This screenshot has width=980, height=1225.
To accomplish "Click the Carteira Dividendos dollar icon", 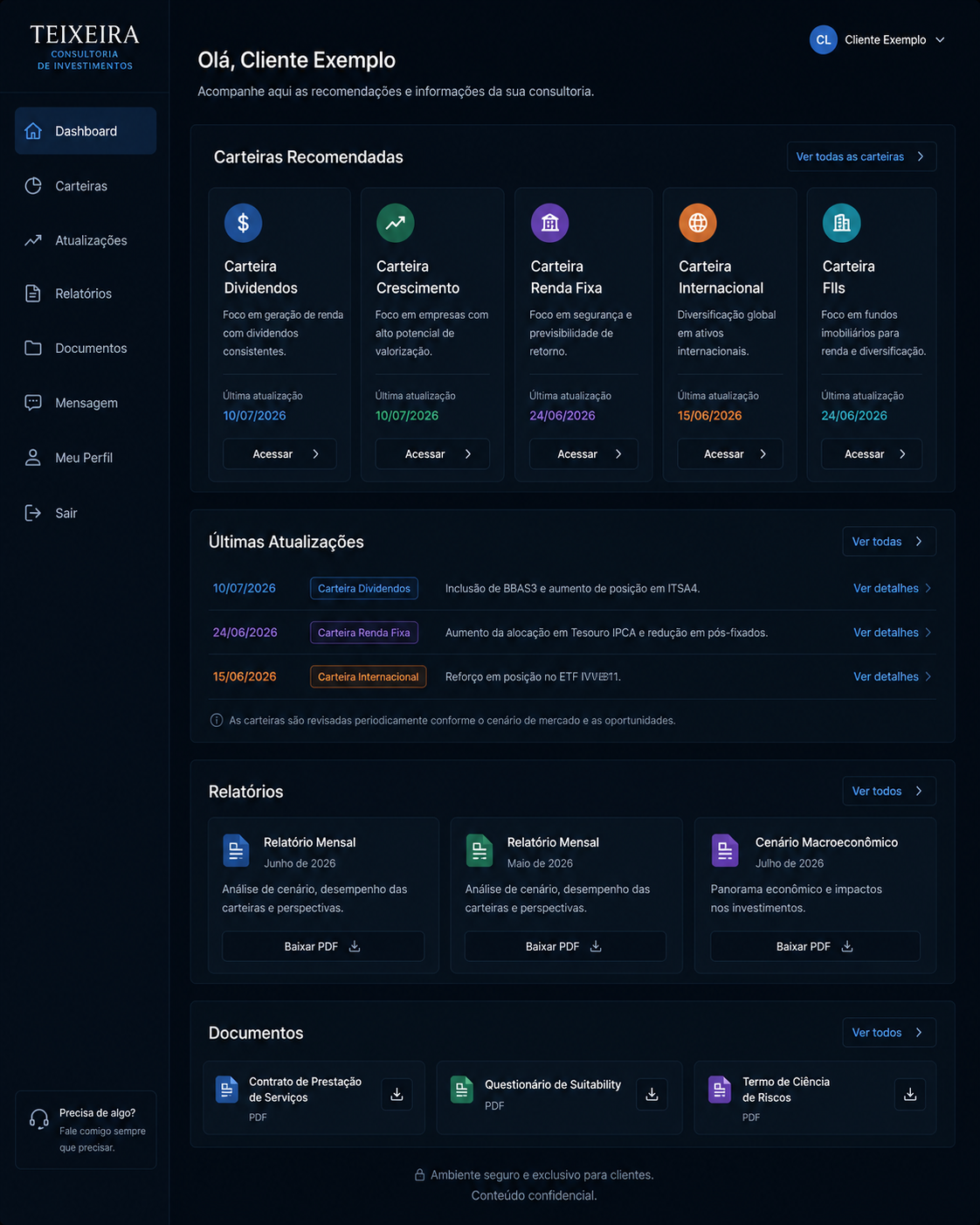I will point(243,223).
